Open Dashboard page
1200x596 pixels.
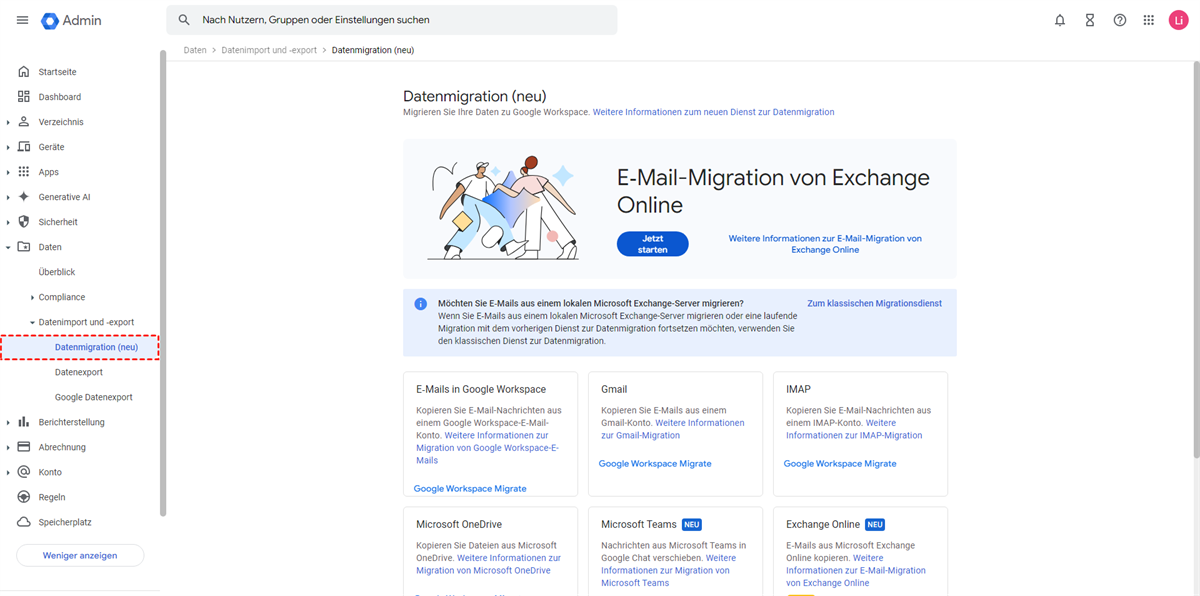pos(60,97)
